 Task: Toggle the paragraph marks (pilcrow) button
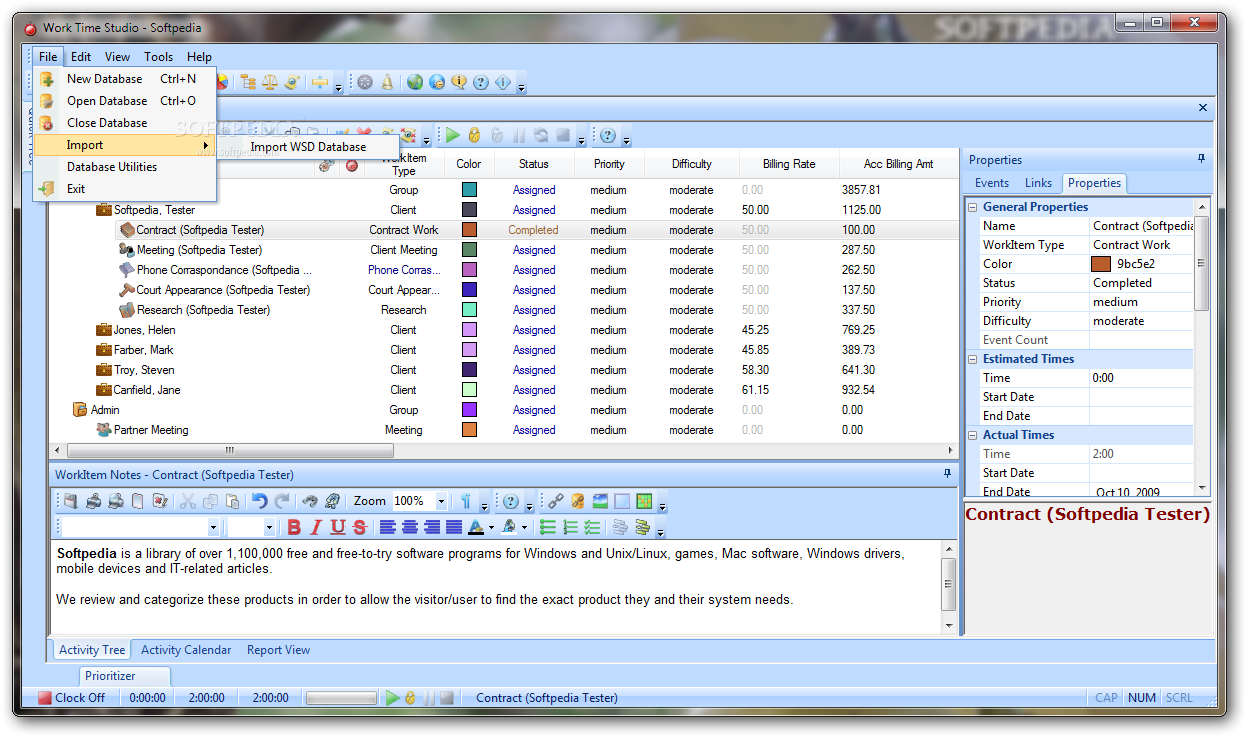click(x=466, y=501)
